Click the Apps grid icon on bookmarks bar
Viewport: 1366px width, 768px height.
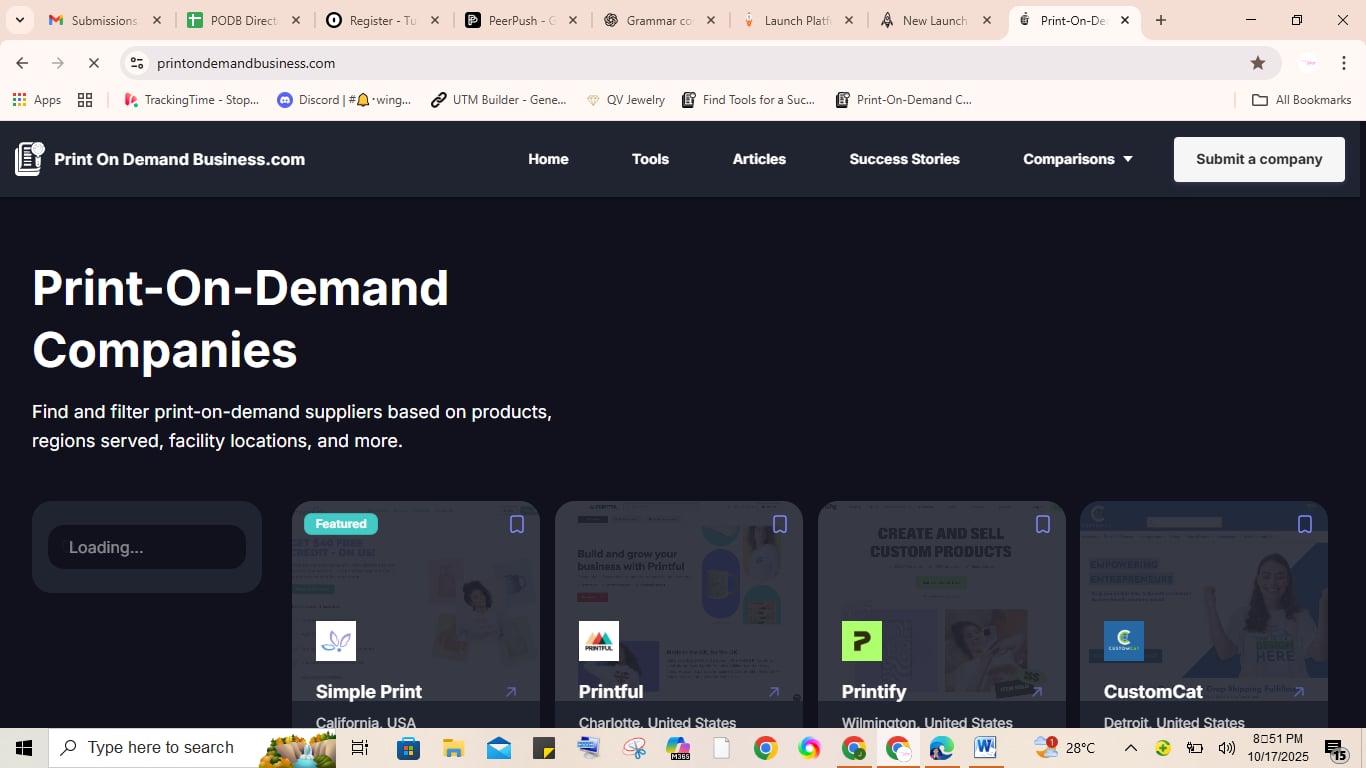click(x=17, y=99)
